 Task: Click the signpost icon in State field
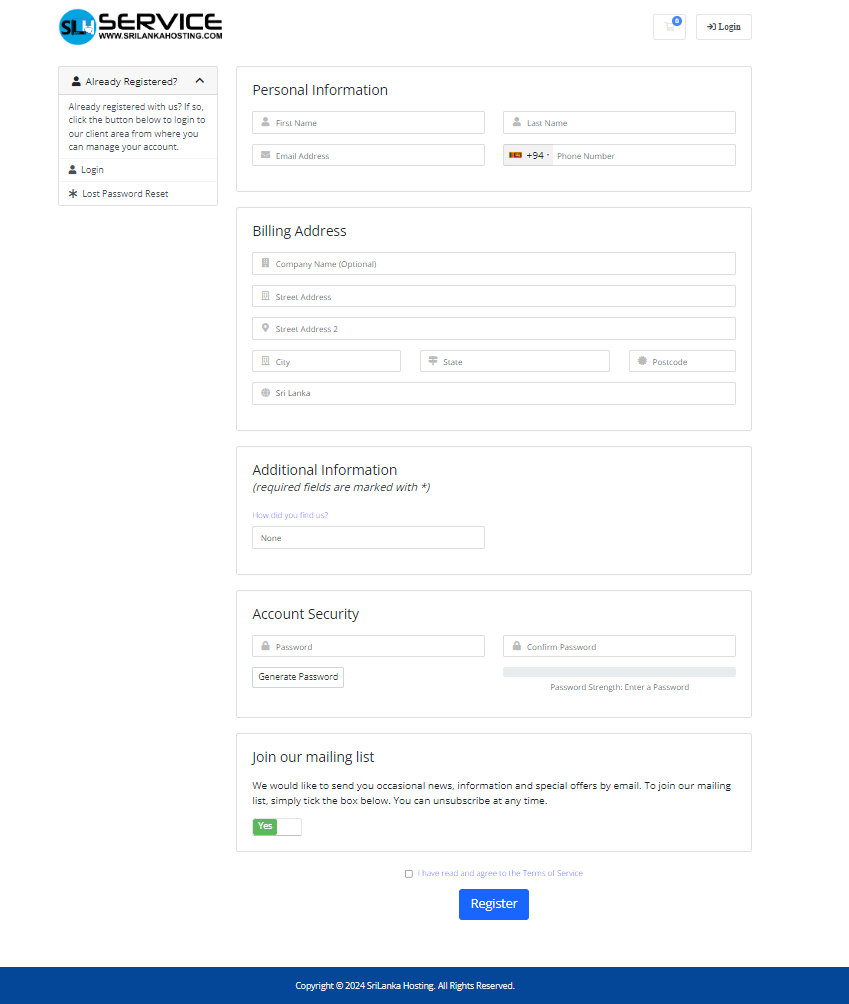[x=433, y=361]
